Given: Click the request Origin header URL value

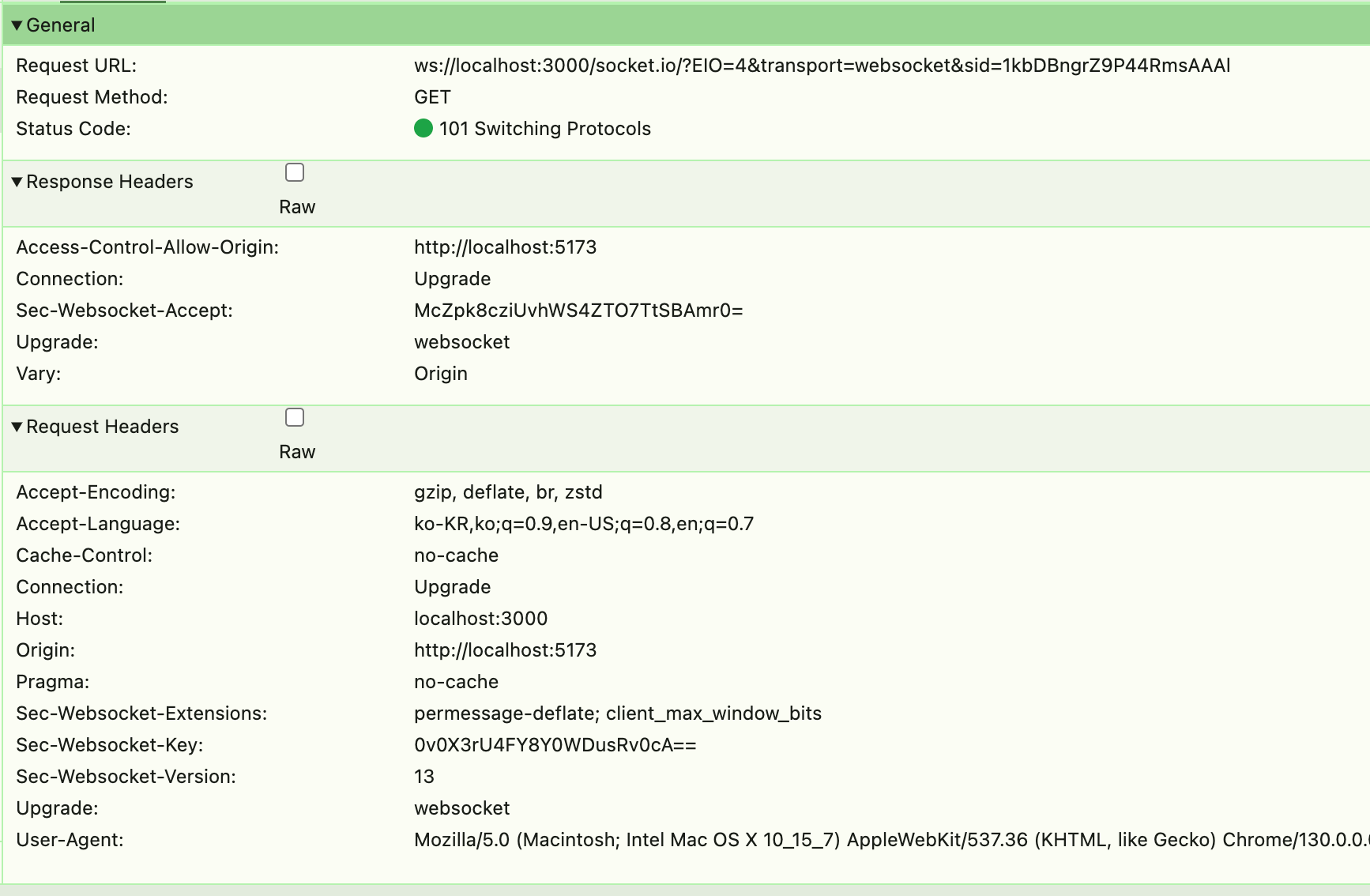Looking at the screenshot, I should [x=505, y=650].
